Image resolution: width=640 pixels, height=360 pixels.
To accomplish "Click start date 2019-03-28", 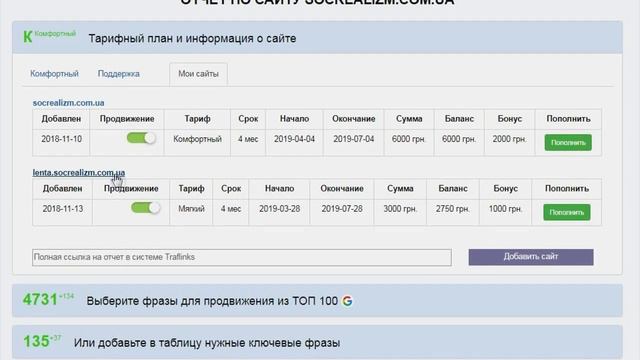I will tap(280, 209).
